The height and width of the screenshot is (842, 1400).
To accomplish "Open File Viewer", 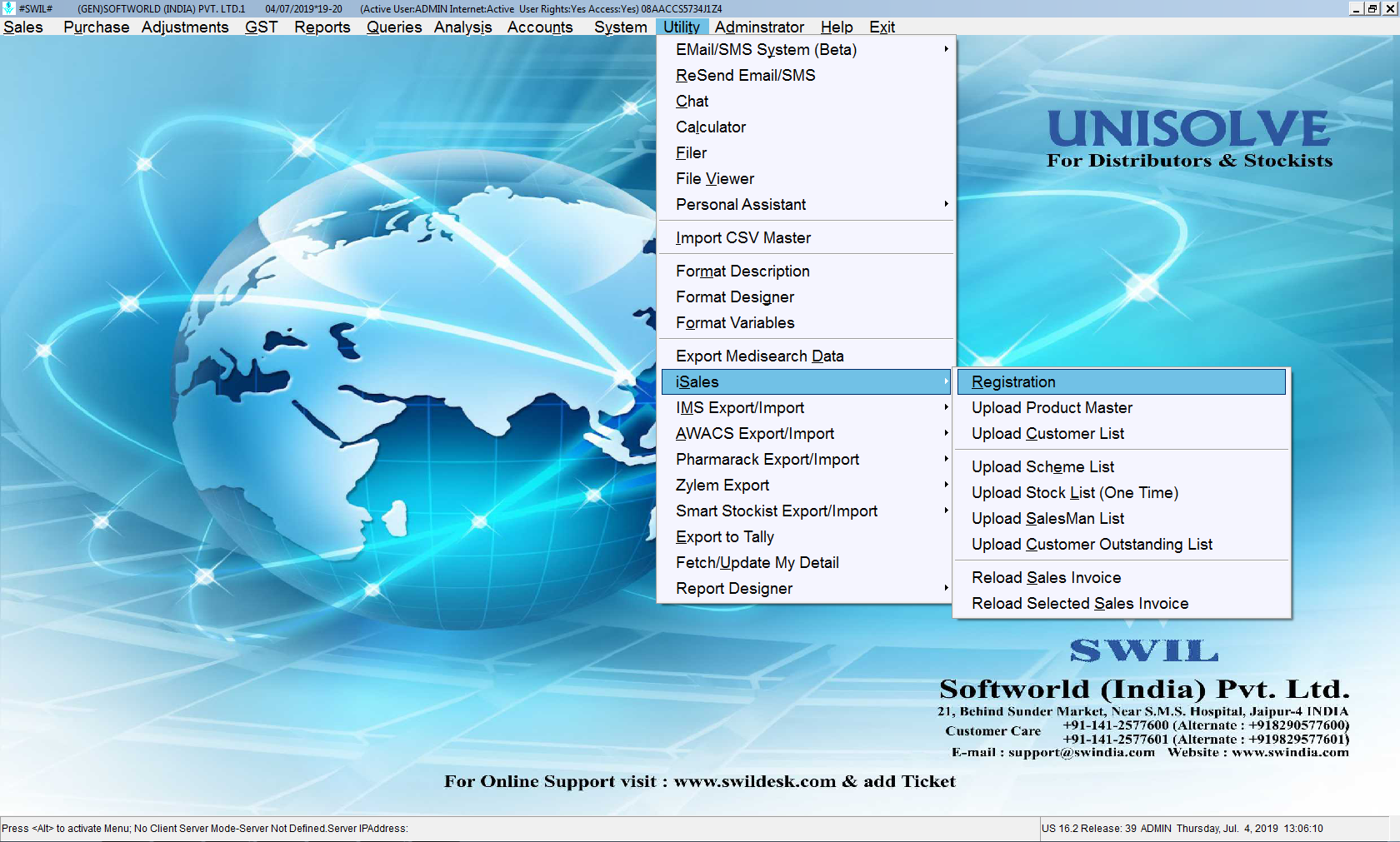I will (806, 178).
